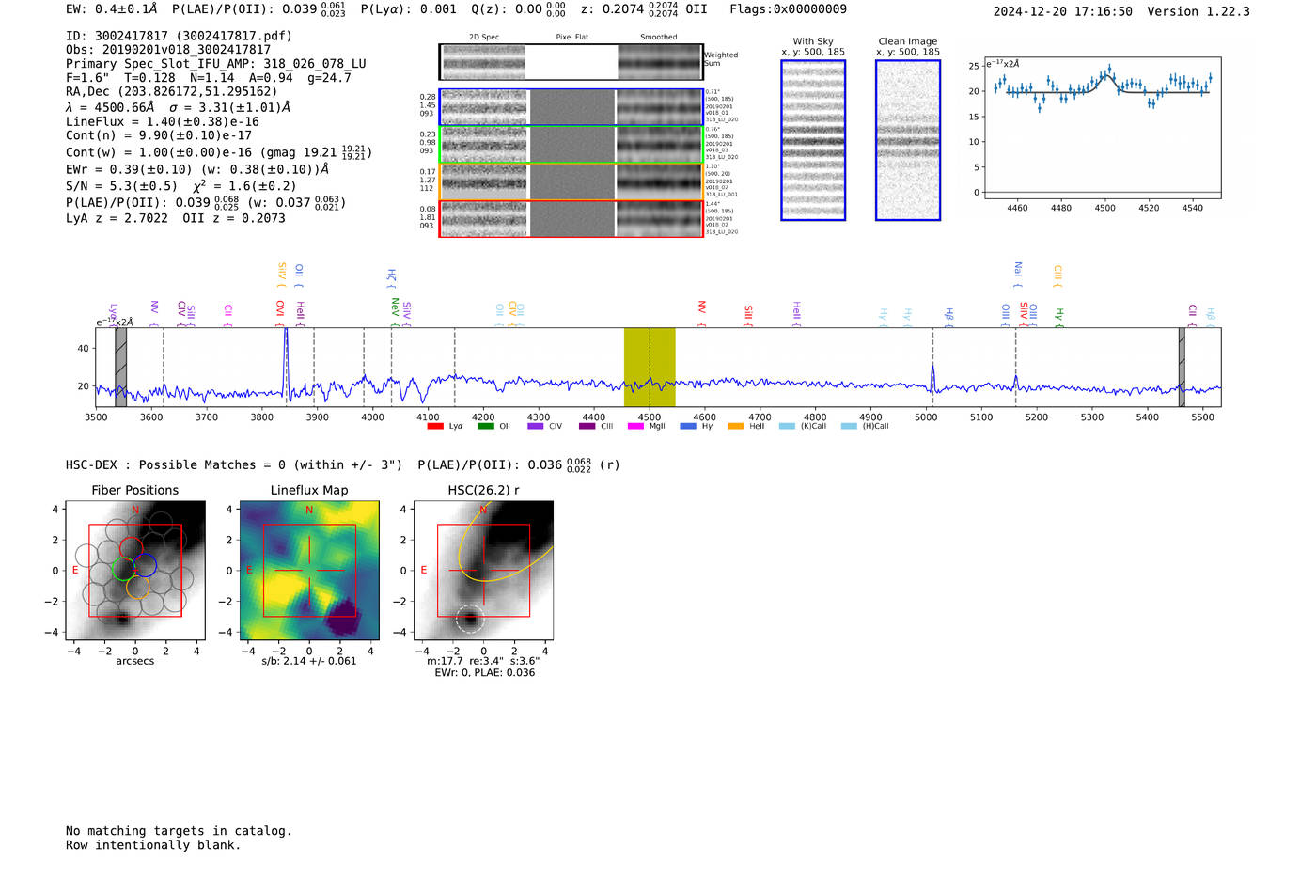Open the Clean Image cutout
The width and height of the screenshot is (1316, 896).
(908, 140)
